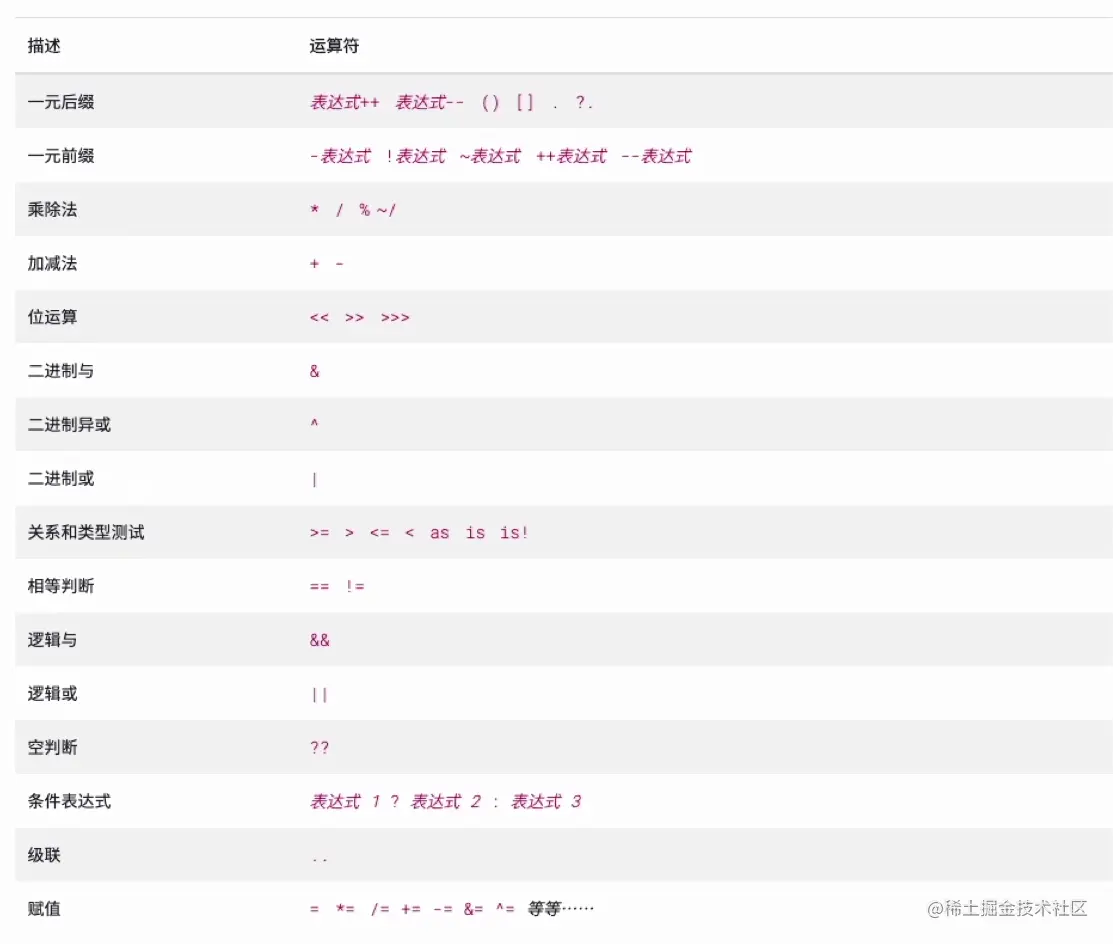Select the 级联 row label
This screenshot has height=944, width=1113.
pyautogui.click(x=44, y=855)
